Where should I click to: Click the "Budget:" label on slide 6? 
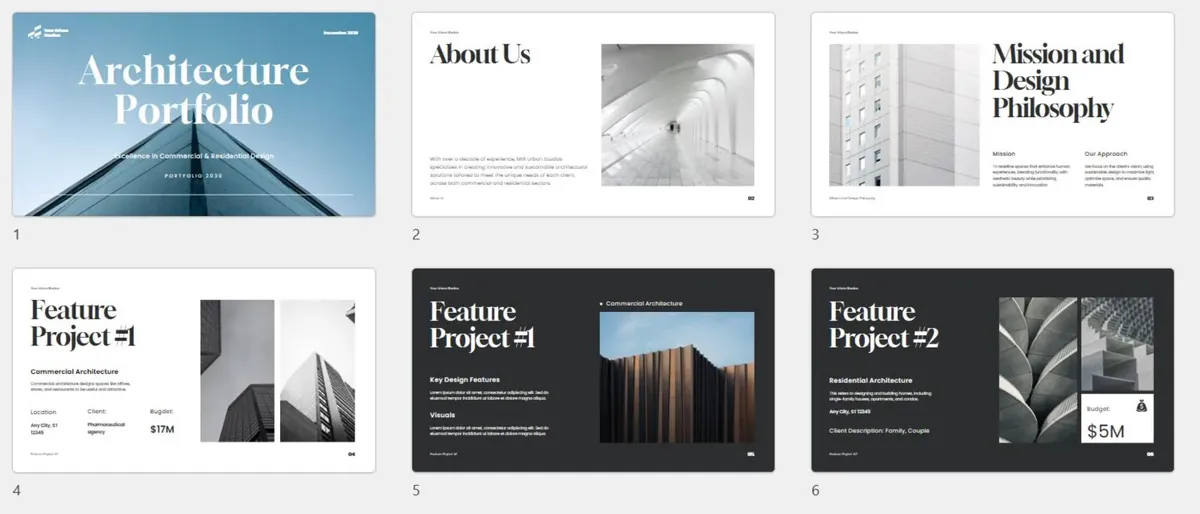pyautogui.click(x=1099, y=408)
